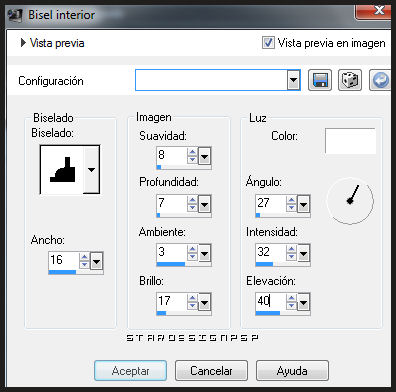The width and height of the screenshot is (396, 392).
Task: Increase Suavidad with the up spinner arrow
Action: (x=192, y=152)
